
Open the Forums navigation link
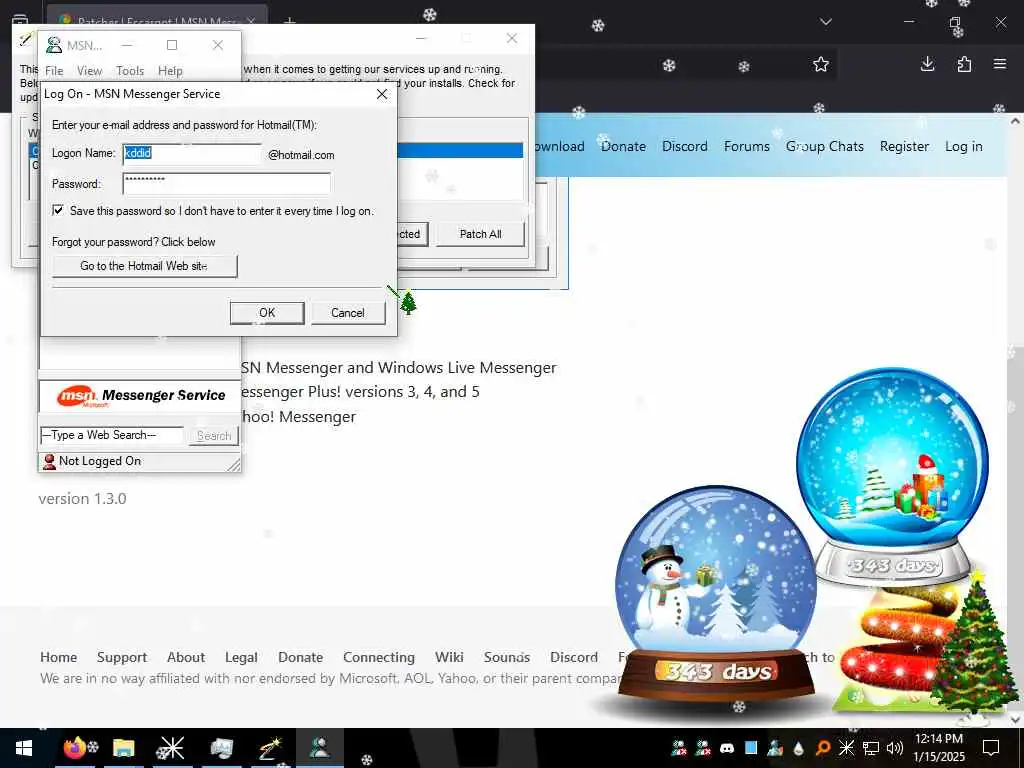[x=746, y=146]
